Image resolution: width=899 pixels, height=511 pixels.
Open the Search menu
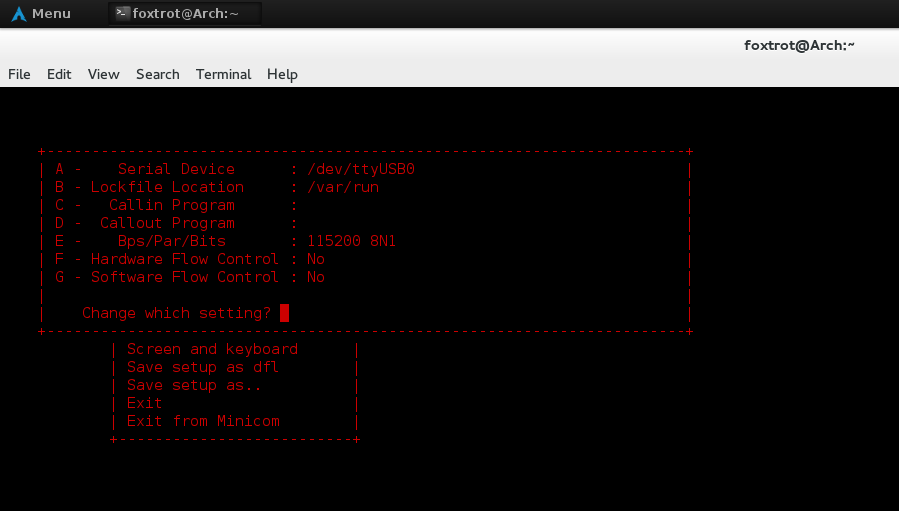[157, 74]
